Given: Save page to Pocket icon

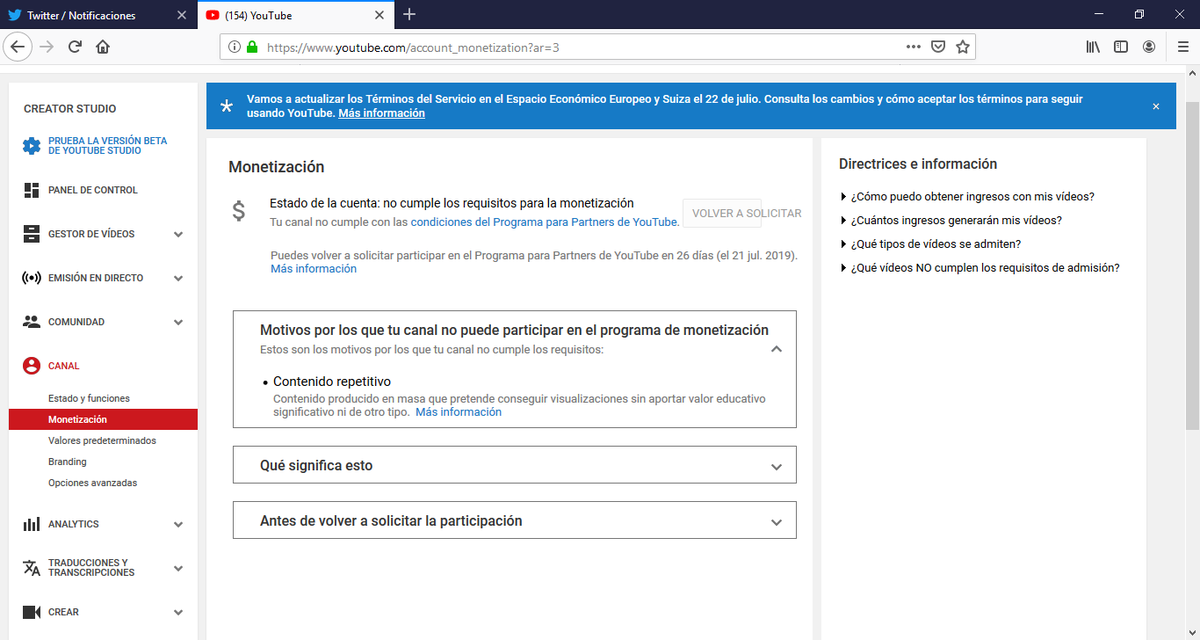Looking at the screenshot, I should (938, 47).
